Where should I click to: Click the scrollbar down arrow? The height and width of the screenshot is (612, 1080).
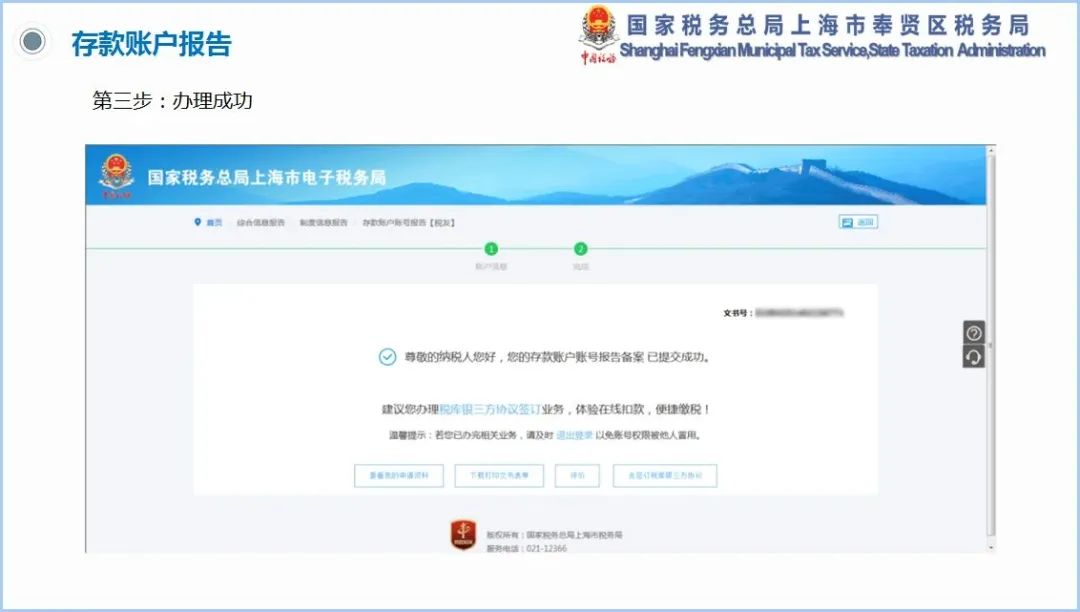point(991,547)
